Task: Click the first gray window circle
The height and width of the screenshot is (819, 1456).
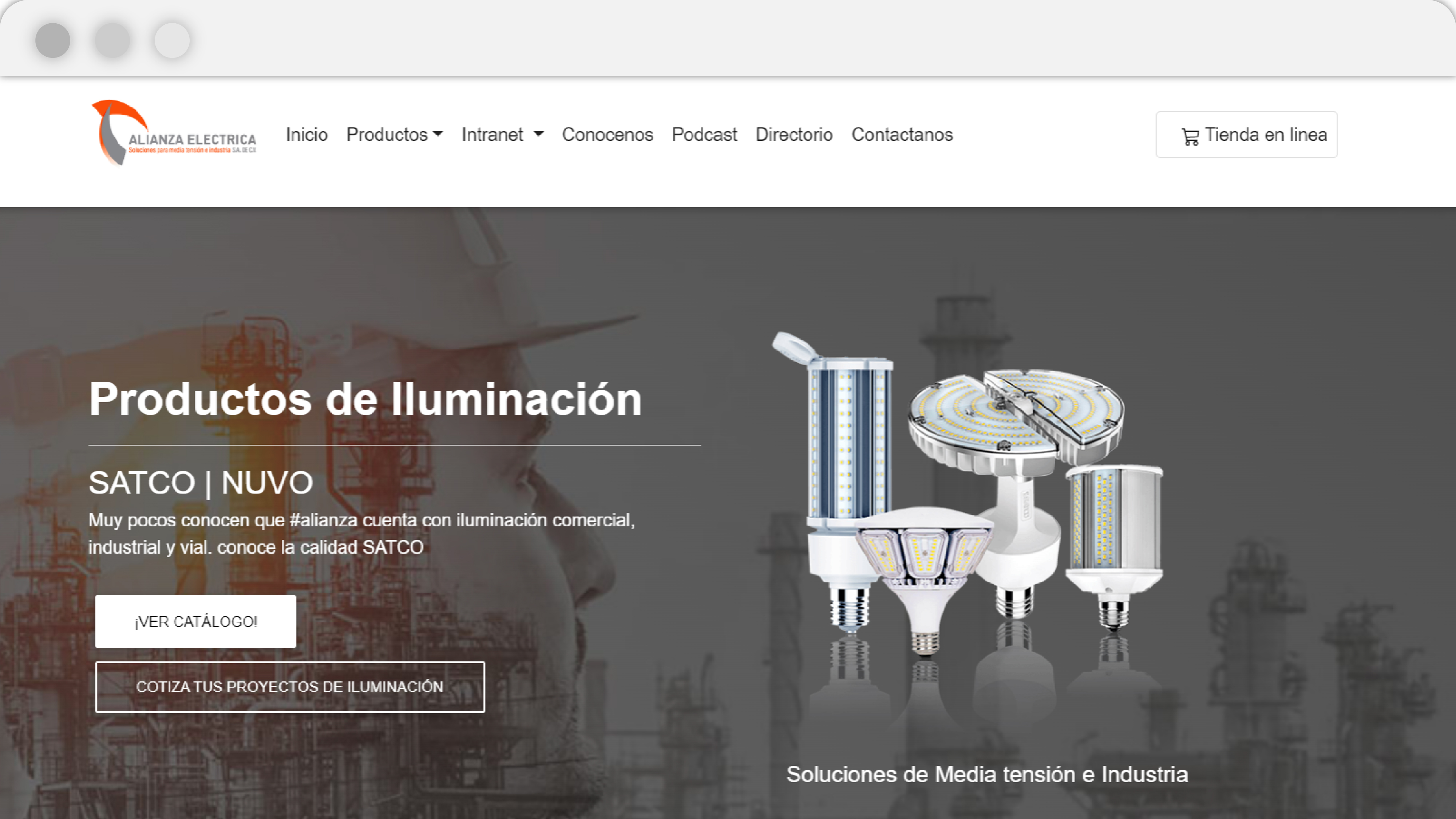Action: (52, 40)
